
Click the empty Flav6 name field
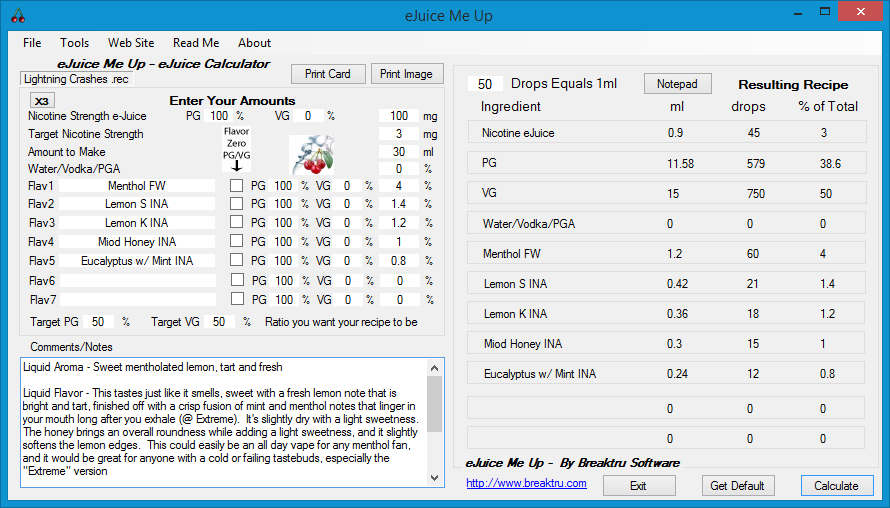138,280
